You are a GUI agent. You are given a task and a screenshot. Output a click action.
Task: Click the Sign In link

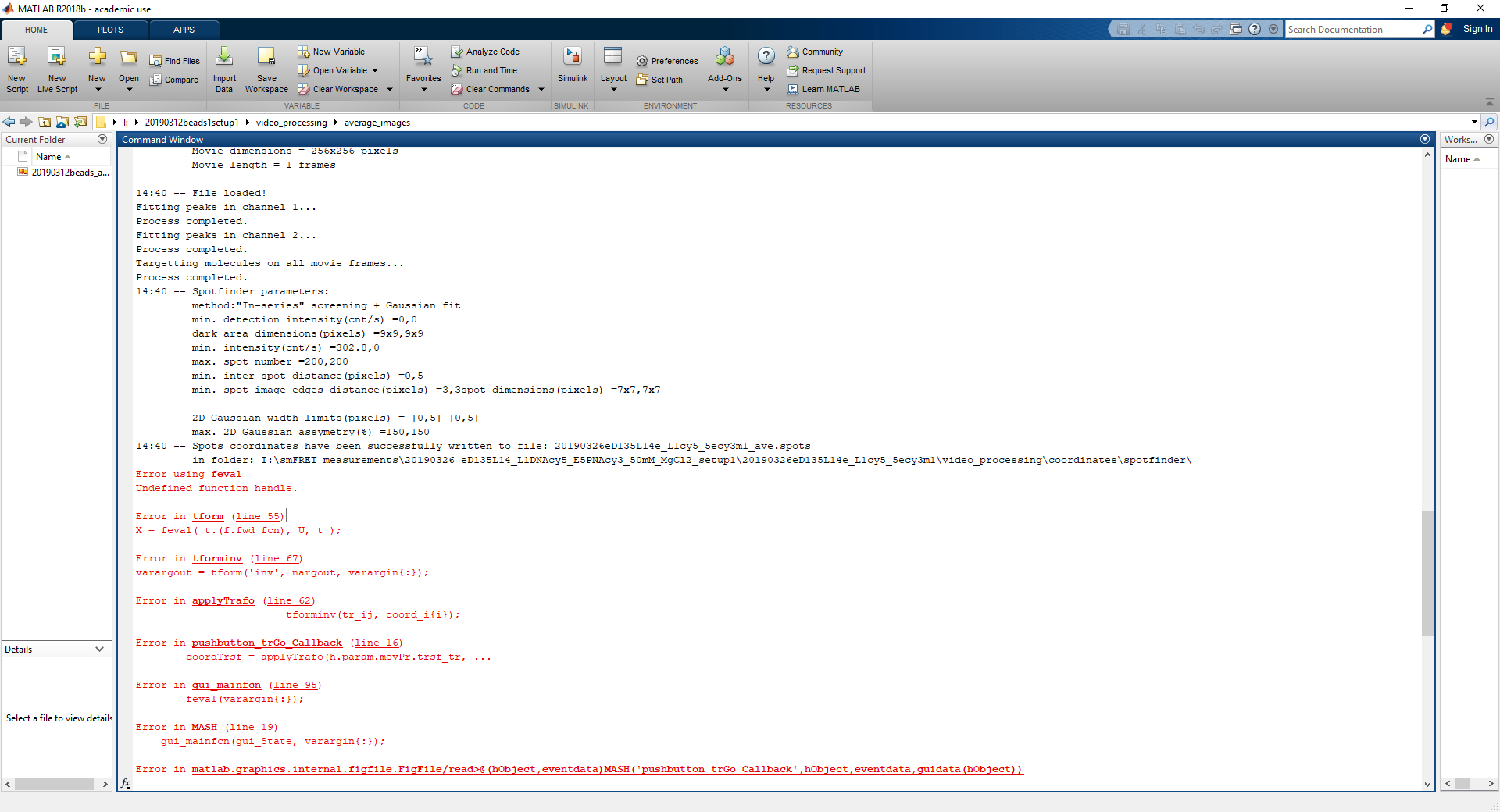pos(1477,29)
